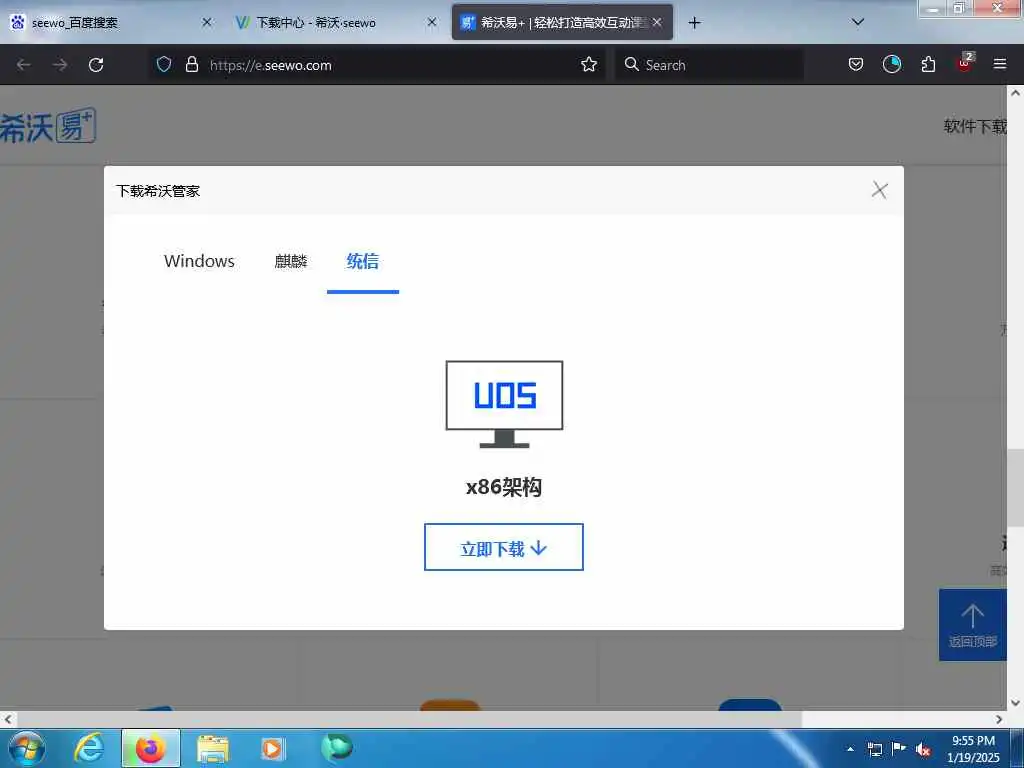The width and height of the screenshot is (1024, 768).
Task: Click the 立即下载 download button
Action: (504, 547)
